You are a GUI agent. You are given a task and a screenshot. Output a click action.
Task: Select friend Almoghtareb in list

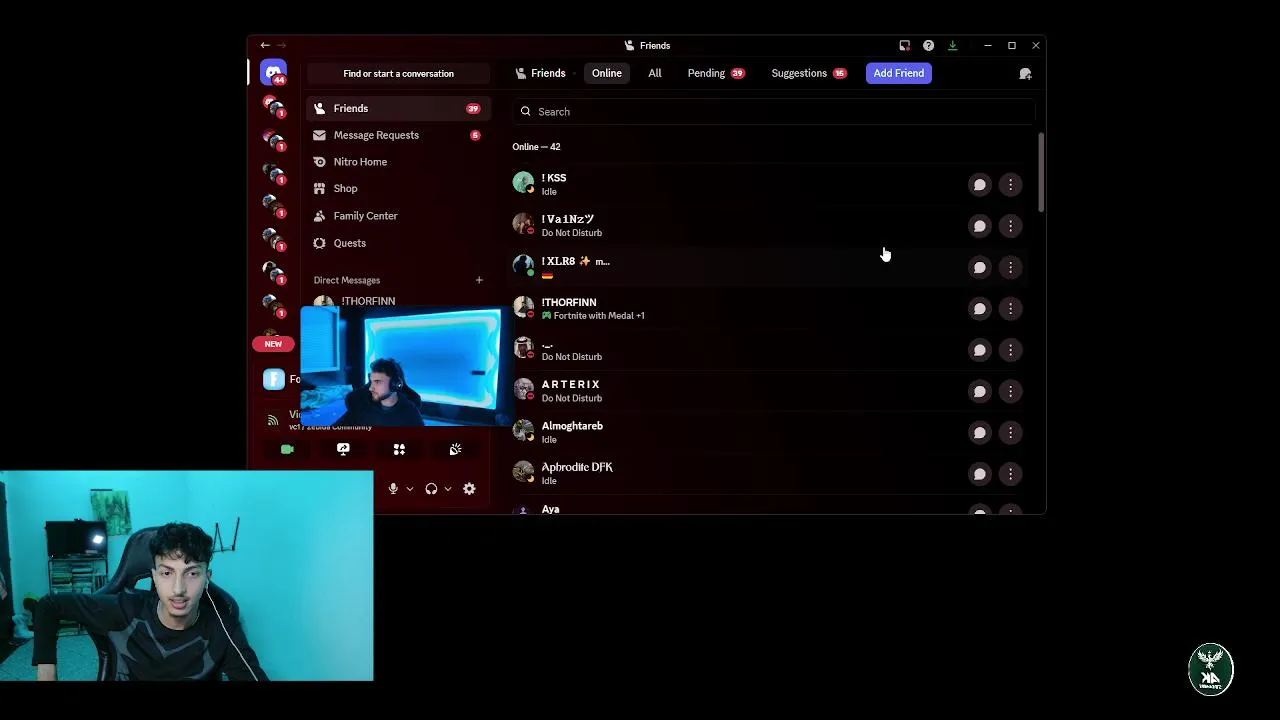click(768, 432)
